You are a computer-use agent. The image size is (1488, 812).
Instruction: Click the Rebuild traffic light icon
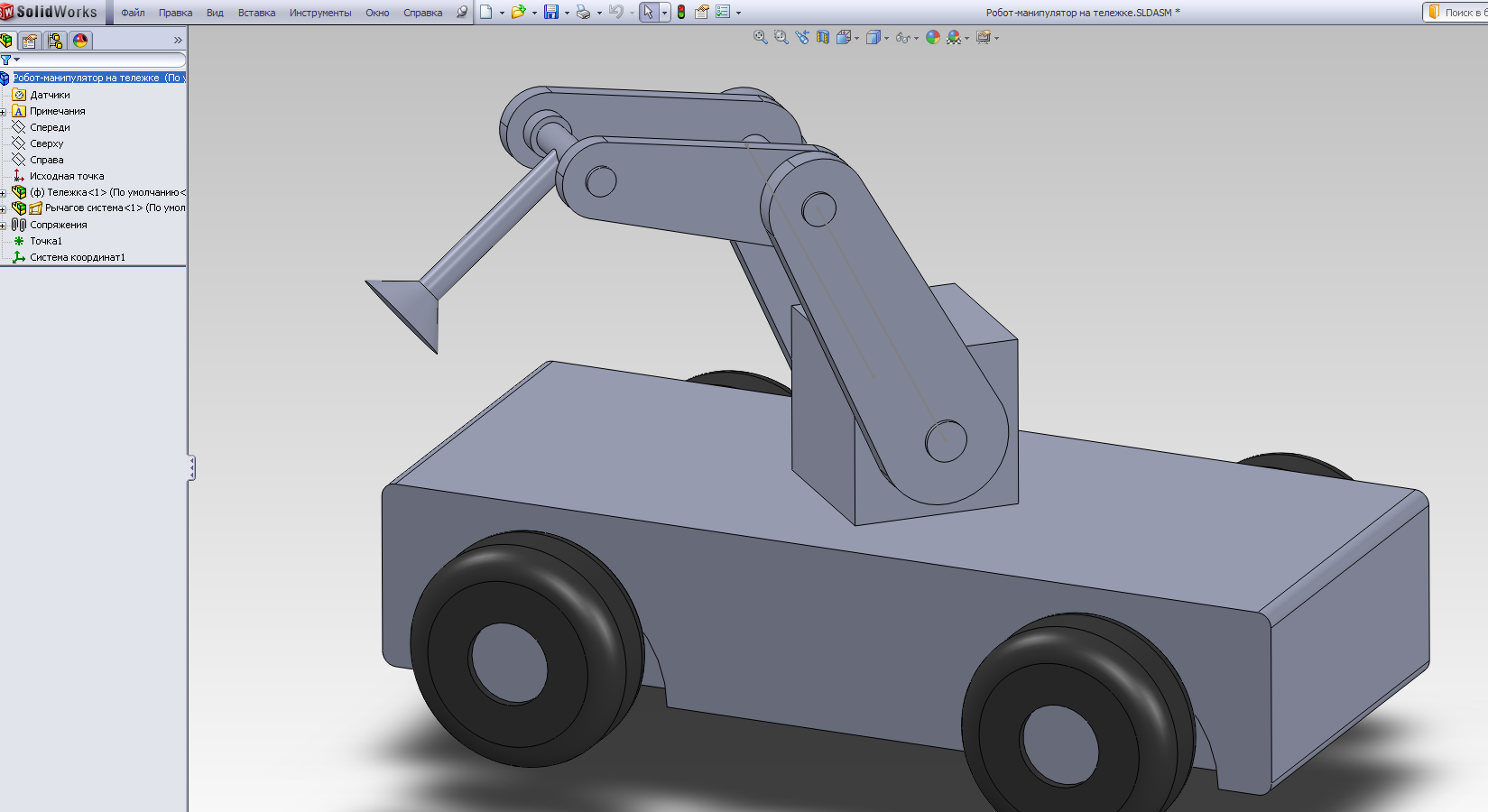coord(681,13)
